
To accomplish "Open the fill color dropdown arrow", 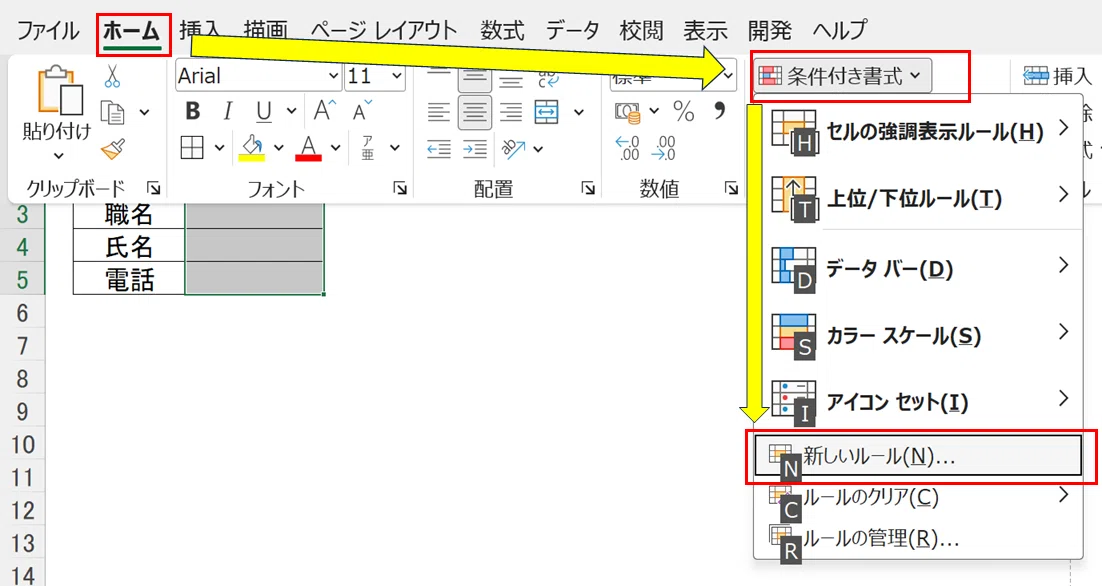I will [279, 148].
